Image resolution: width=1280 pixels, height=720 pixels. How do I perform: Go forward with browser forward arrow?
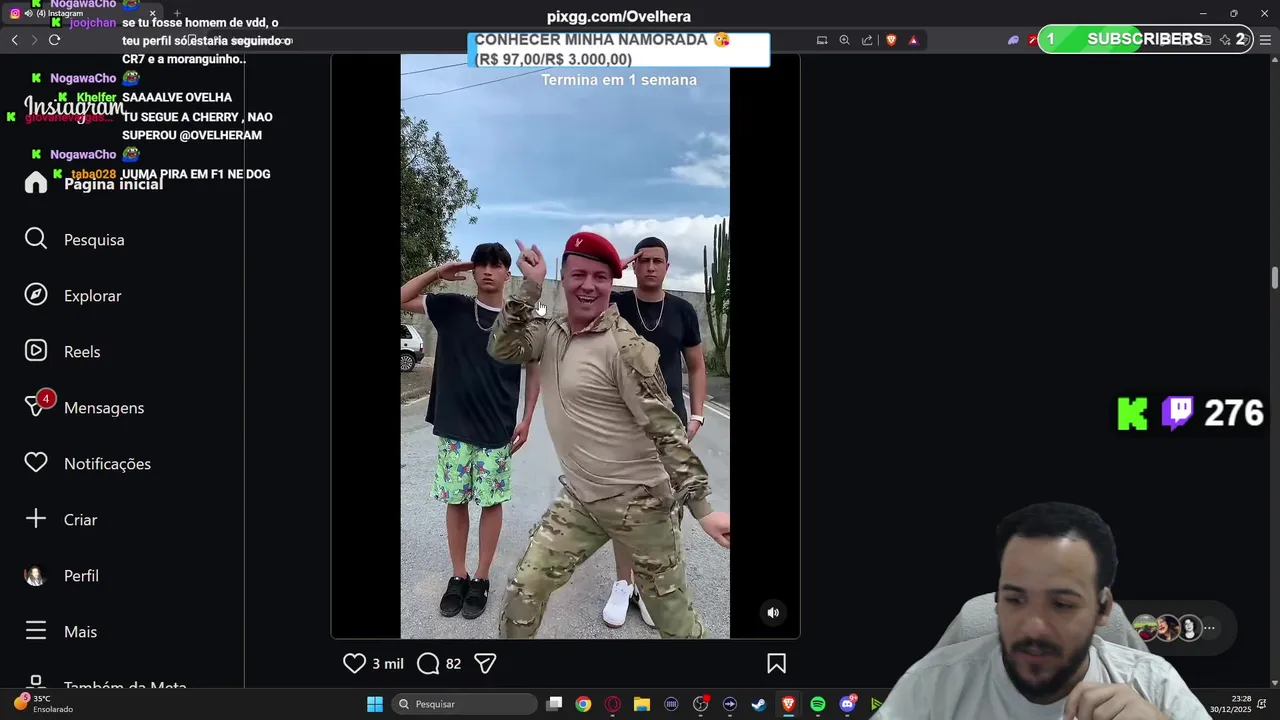coord(34,40)
